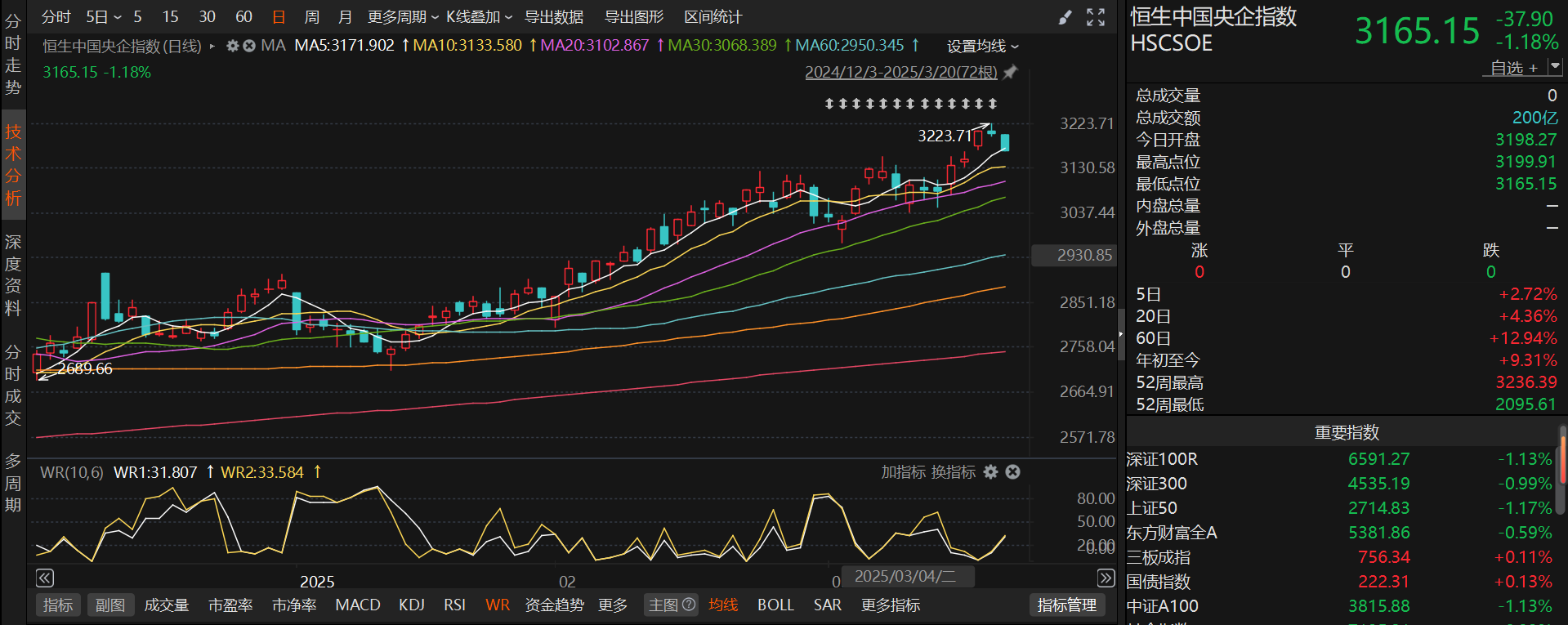Toggle 市盈率 sub-chart indicator
The width and height of the screenshot is (1568, 625).
tap(230, 605)
